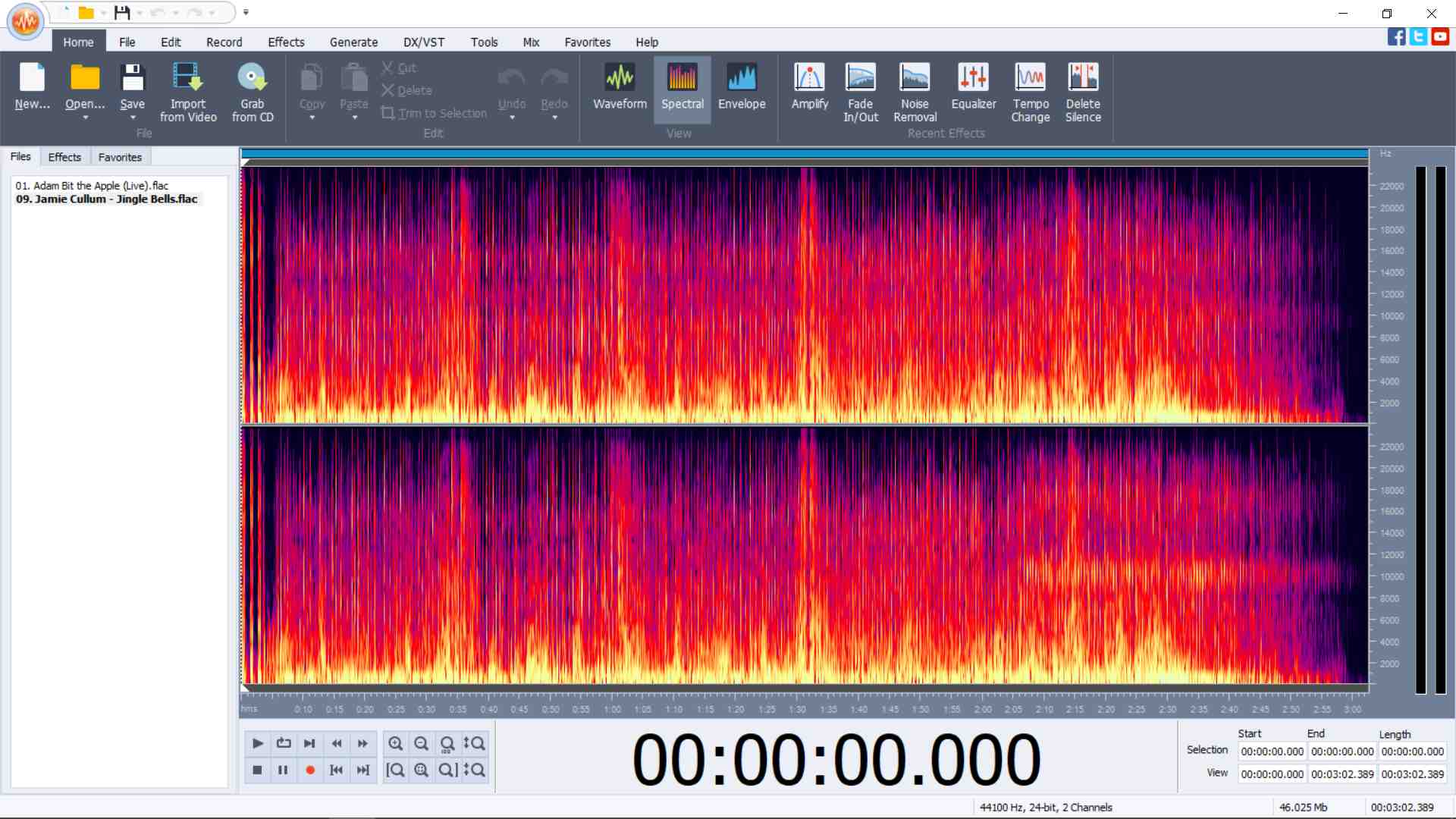The image size is (1456, 819).
Task: Zoom to selection start icon
Action: (395, 770)
